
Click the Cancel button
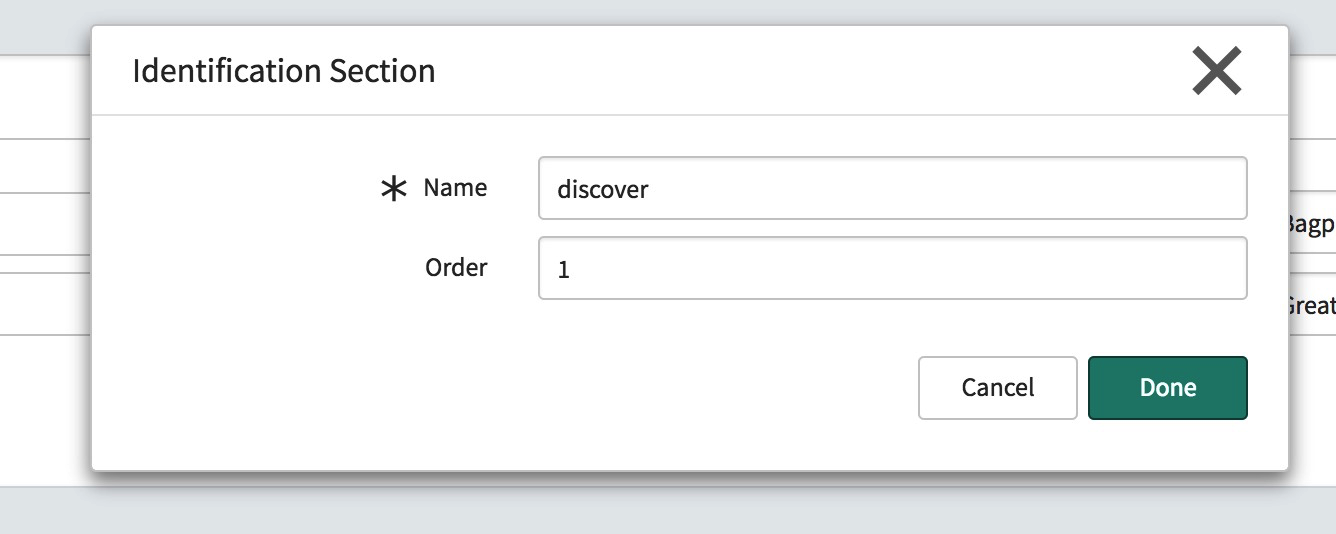coord(997,388)
